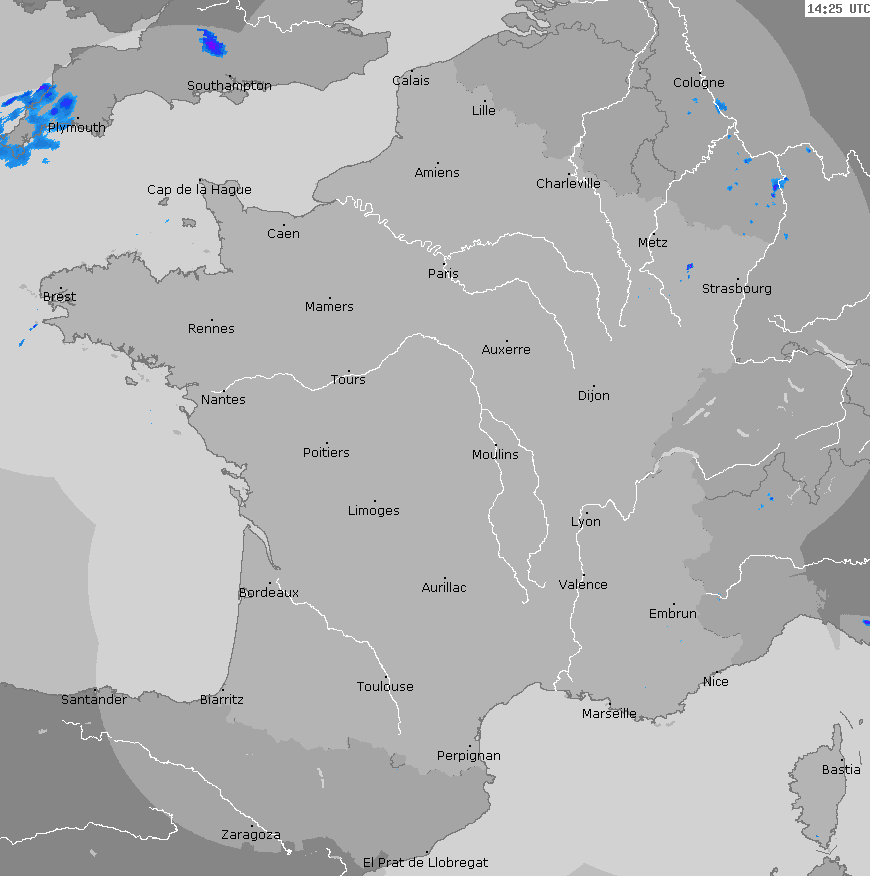Click the Santander city label

point(94,700)
